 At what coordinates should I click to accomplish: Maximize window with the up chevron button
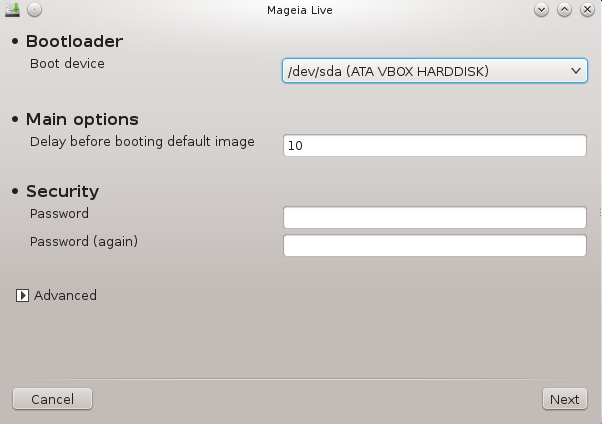(564, 10)
